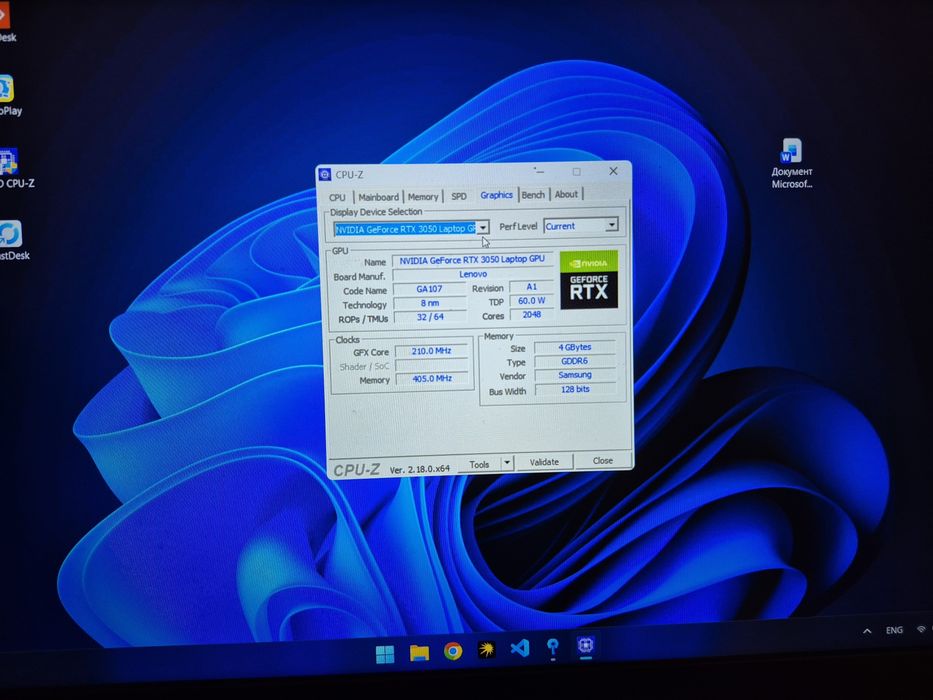
Task: Open the desktop shortcut labeled stDesk
Action: point(12,241)
